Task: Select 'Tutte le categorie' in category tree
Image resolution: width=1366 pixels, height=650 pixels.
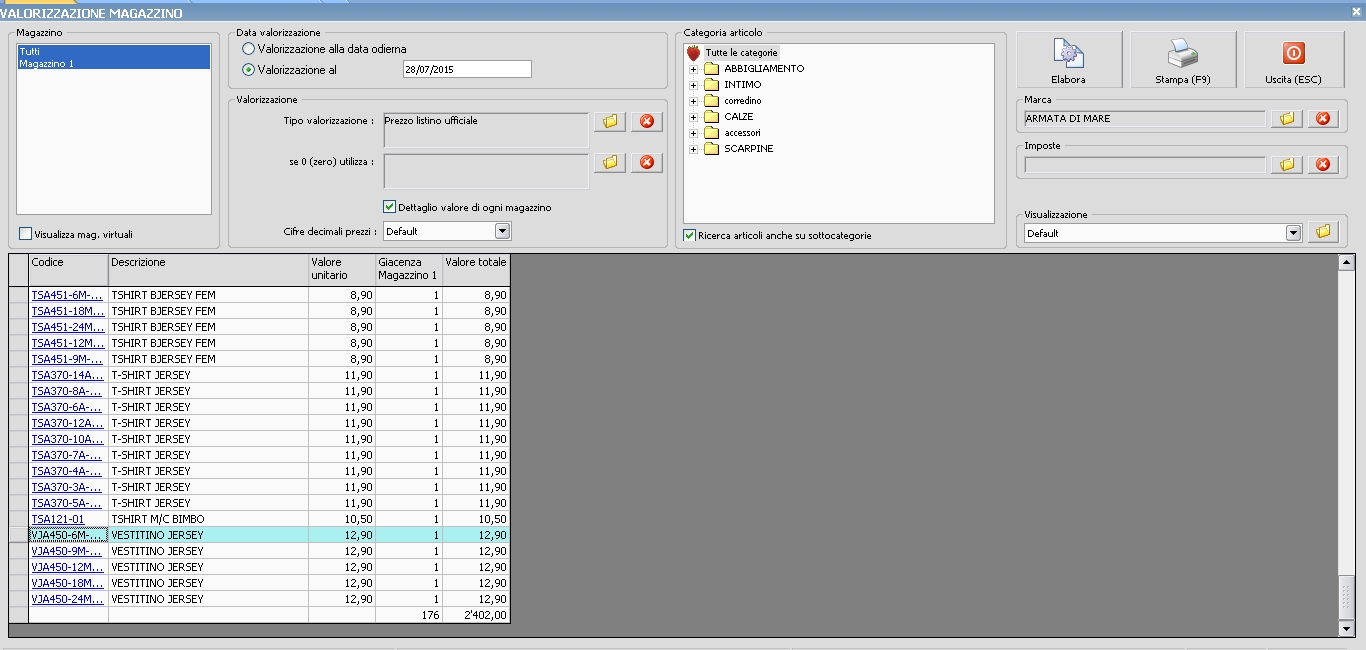Action: pos(741,53)
